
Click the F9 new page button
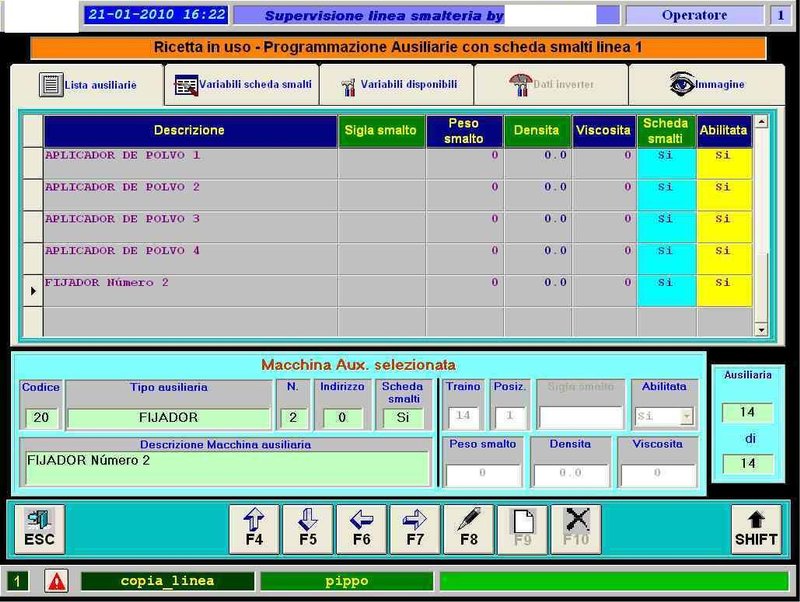(522, 529)
